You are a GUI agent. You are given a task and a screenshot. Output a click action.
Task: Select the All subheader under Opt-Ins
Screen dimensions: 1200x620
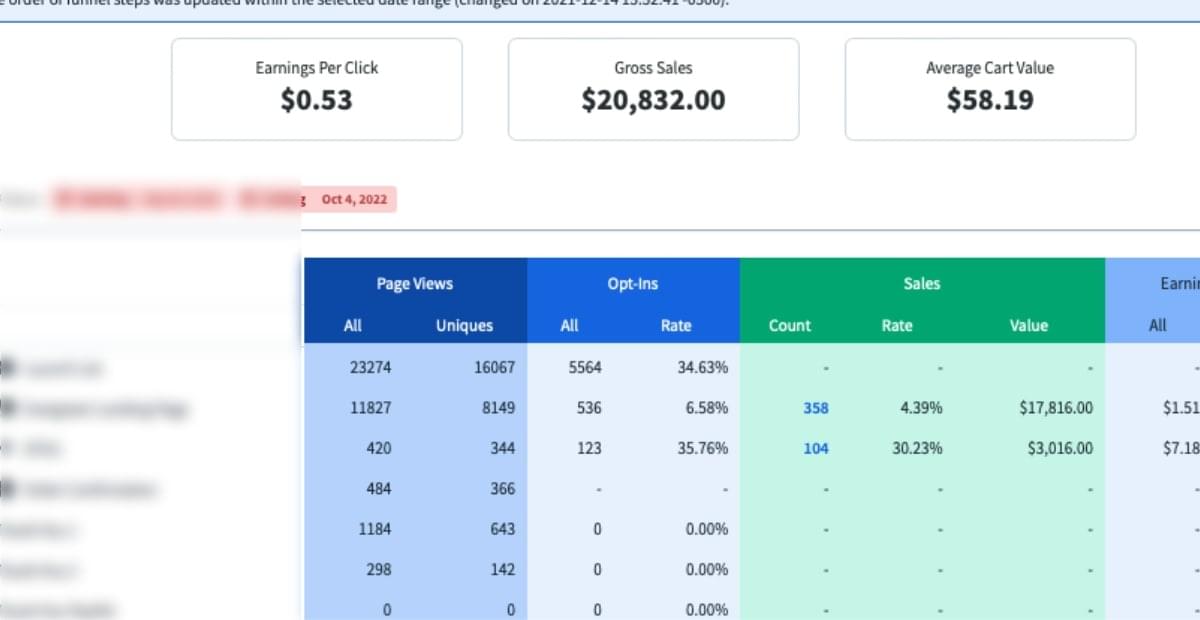coord(569,325)
